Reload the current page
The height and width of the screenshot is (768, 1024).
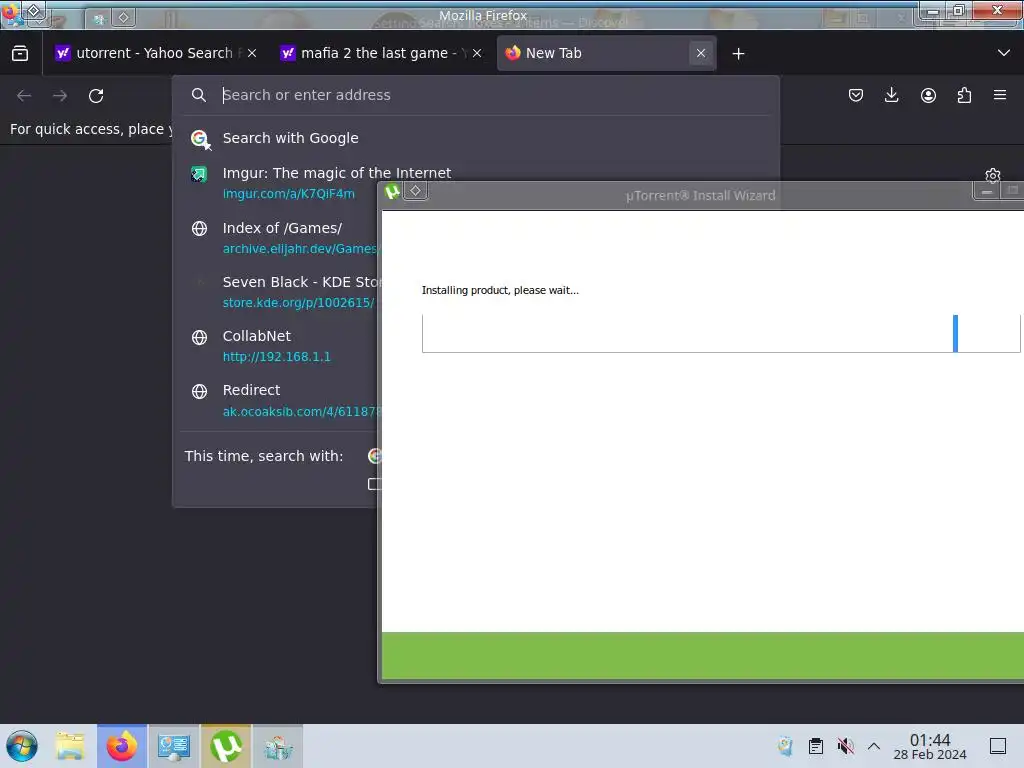(96, 96)
